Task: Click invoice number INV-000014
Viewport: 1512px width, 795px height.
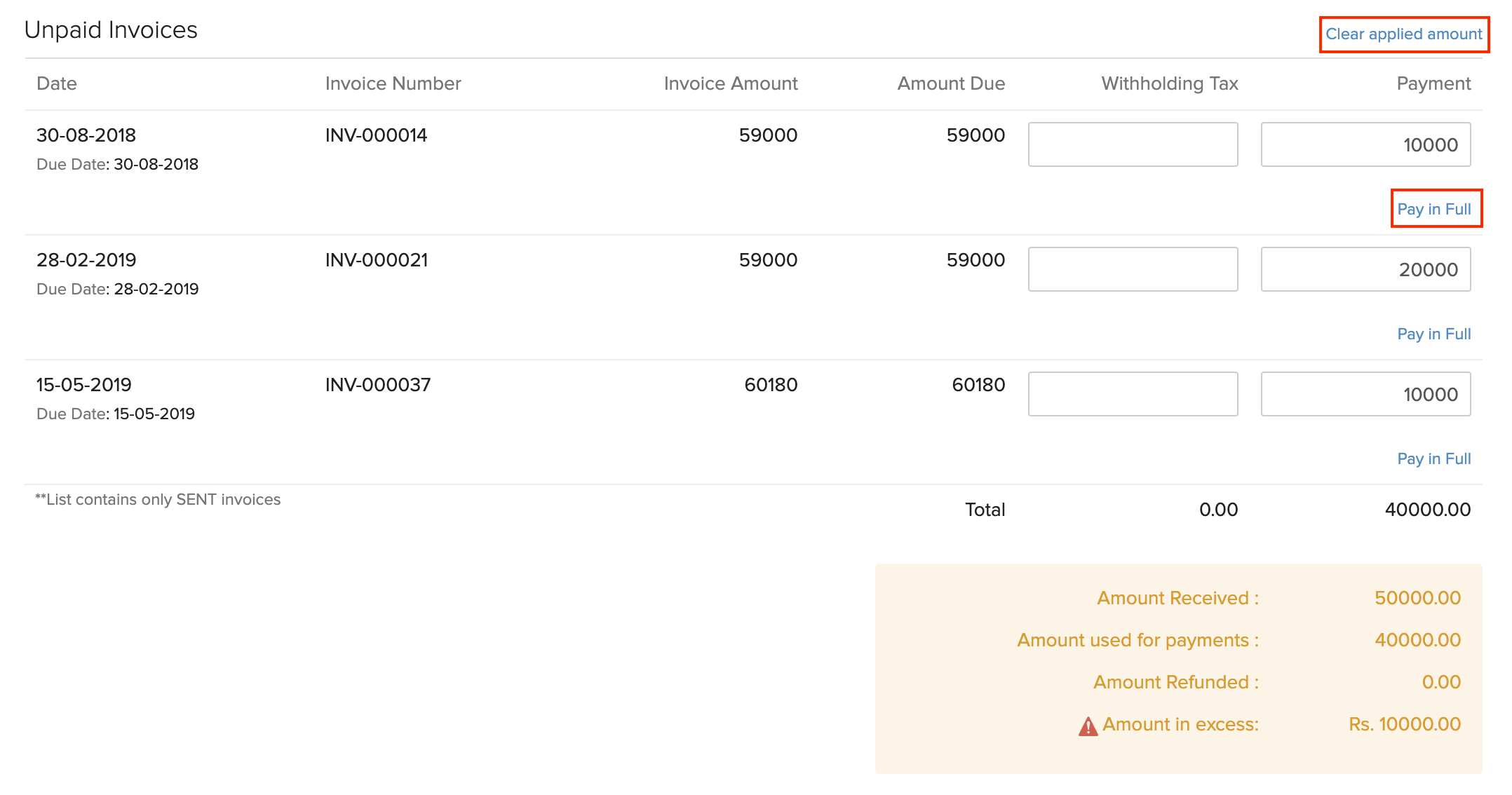Action: 376,135
